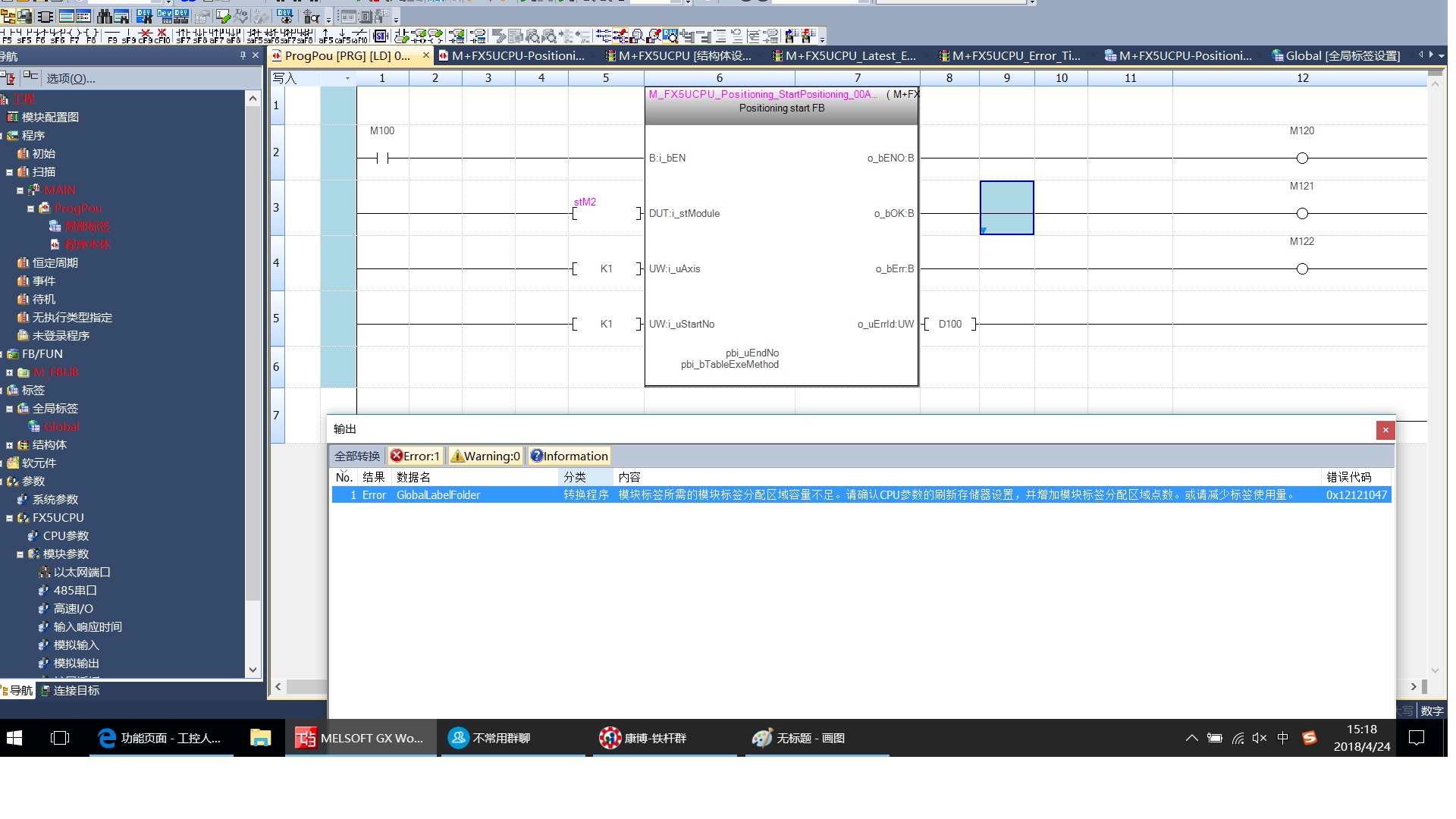The image size is (1456, 819).
Task: Toggle the Warning:0 filter button
Action: (485, 456)
